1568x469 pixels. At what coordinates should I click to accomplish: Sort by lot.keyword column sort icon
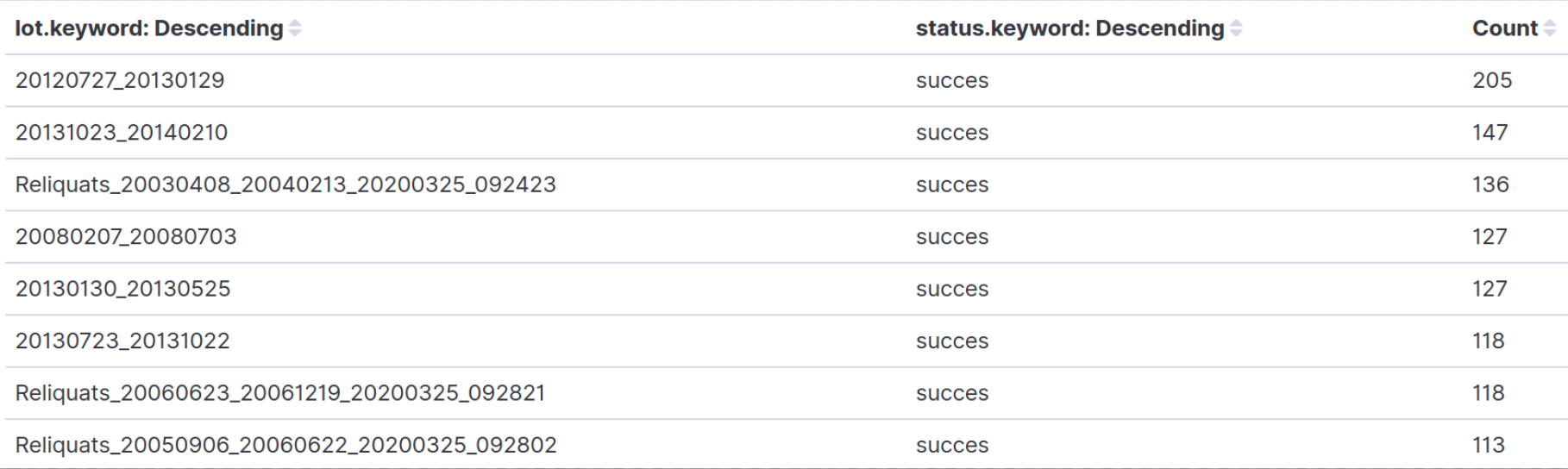click(x=295, y=28)
